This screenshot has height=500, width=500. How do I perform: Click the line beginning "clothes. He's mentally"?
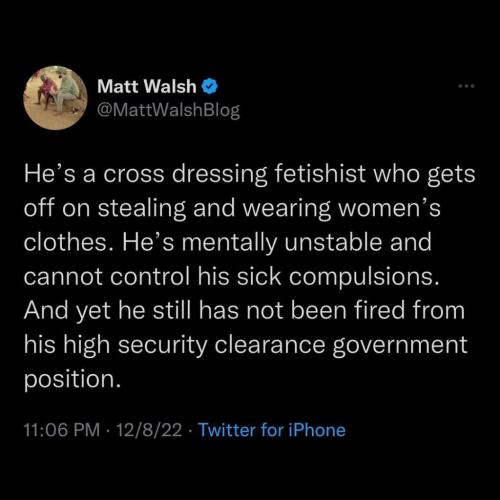click(228, 243)
